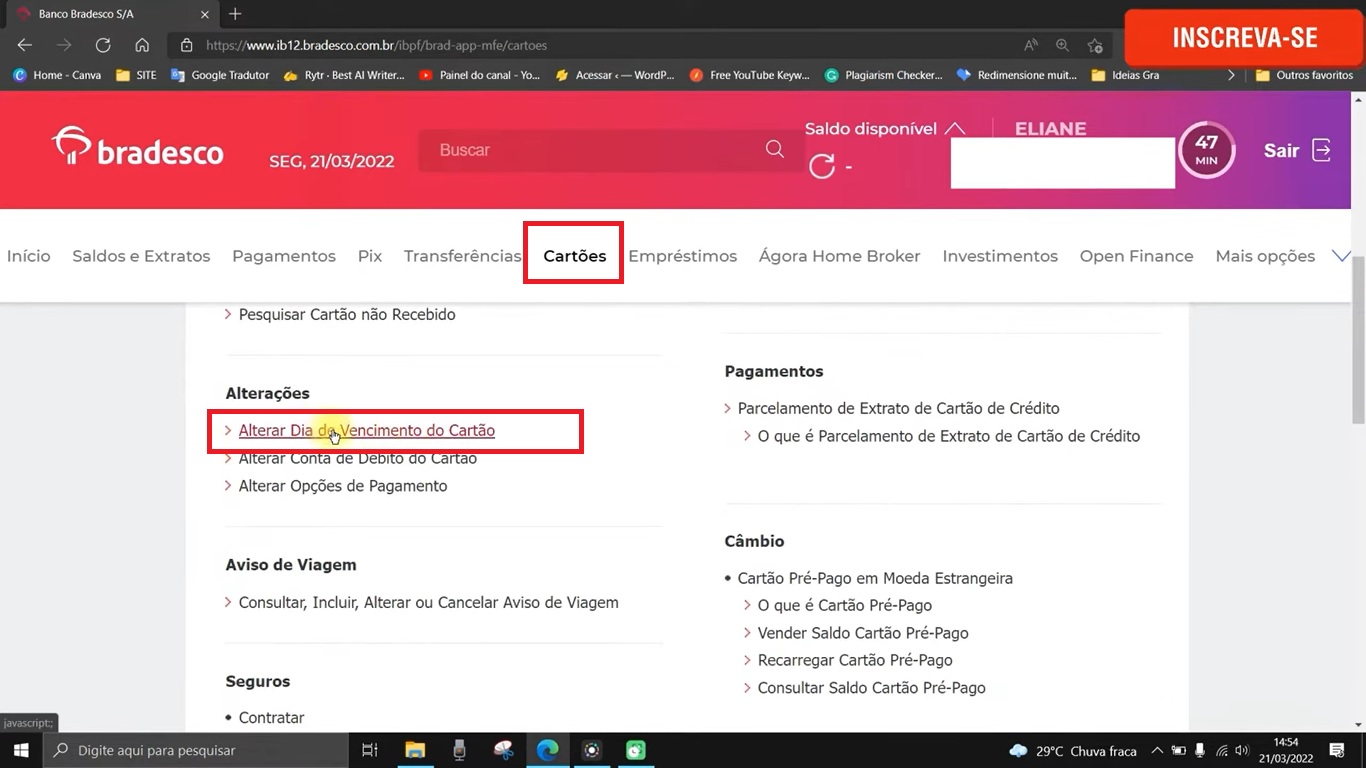Open Pagamentos menu
The image size is (1366, 768).
point(284,256)
